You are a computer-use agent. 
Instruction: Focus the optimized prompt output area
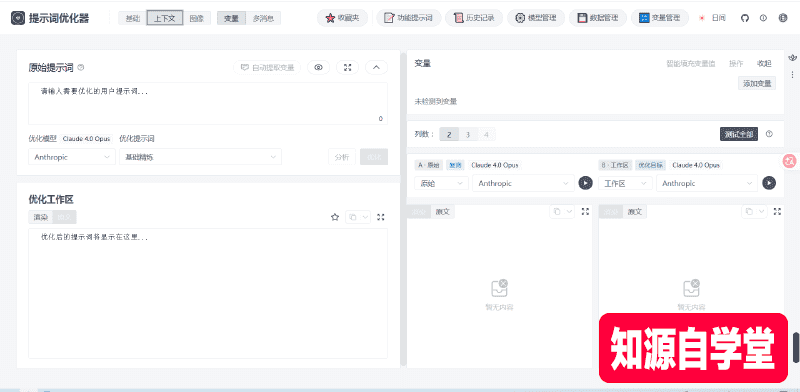click(x=208, y=293)
